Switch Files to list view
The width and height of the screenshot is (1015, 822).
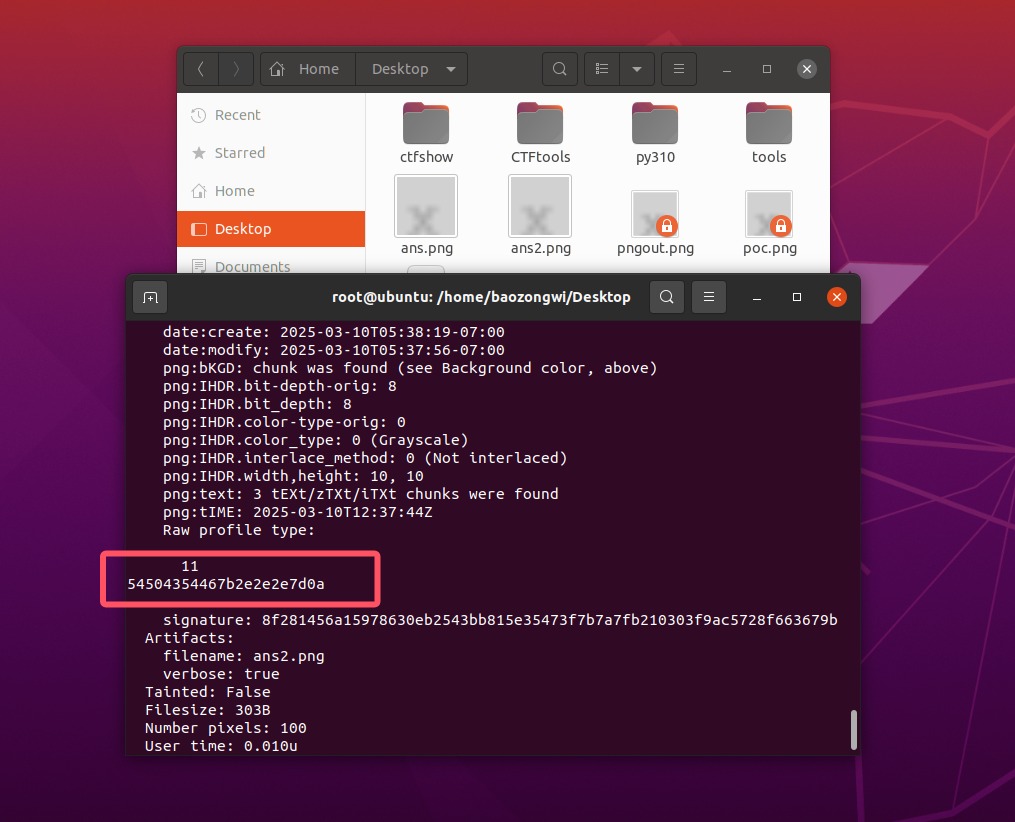click(602, 69)
